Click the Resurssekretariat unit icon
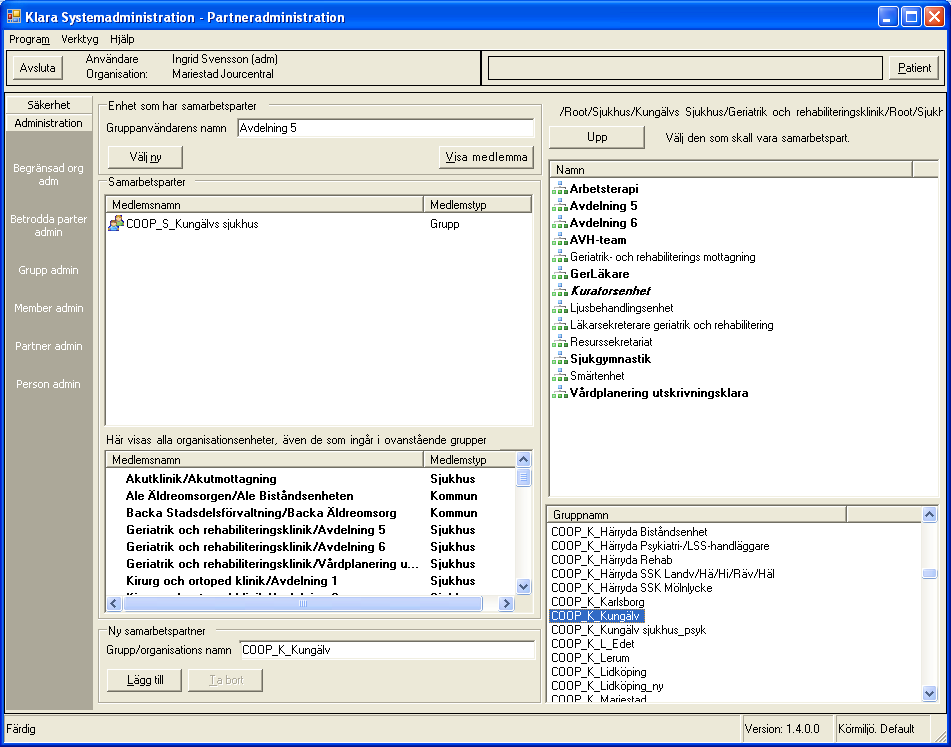This screenshot has width=951, height=747. click(559, 342)
